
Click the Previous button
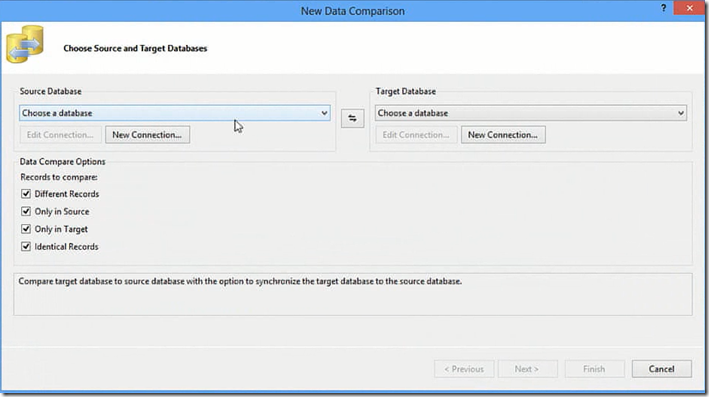[x=464, y=369]
